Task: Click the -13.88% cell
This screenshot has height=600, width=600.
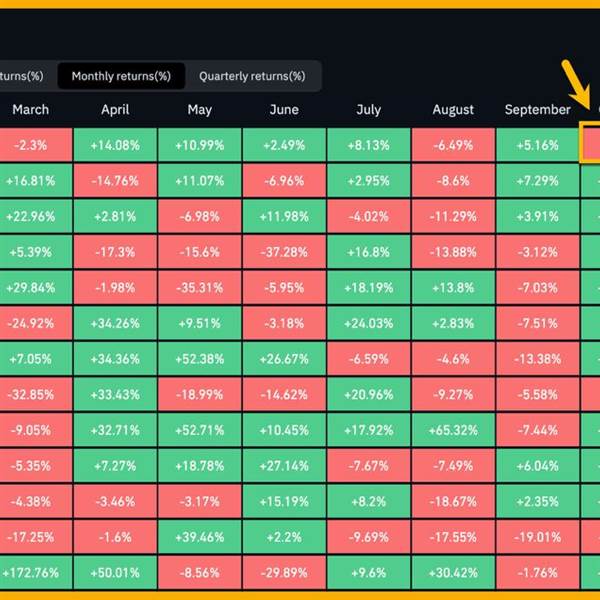Action: click(x=453, y=251)
